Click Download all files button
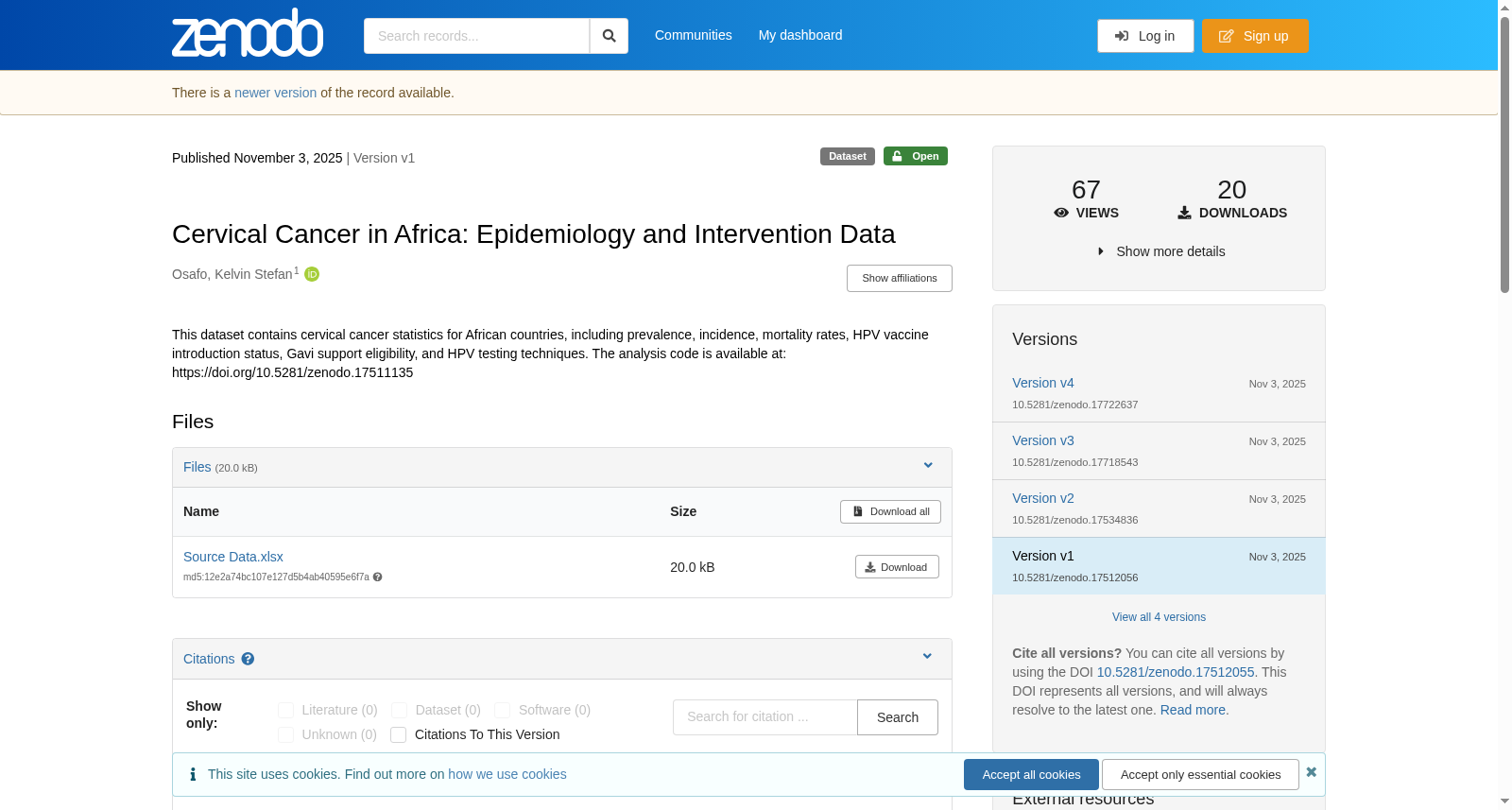Viewport: 1512px width, 810px height. pyautogui.click(x=890, y=511)
